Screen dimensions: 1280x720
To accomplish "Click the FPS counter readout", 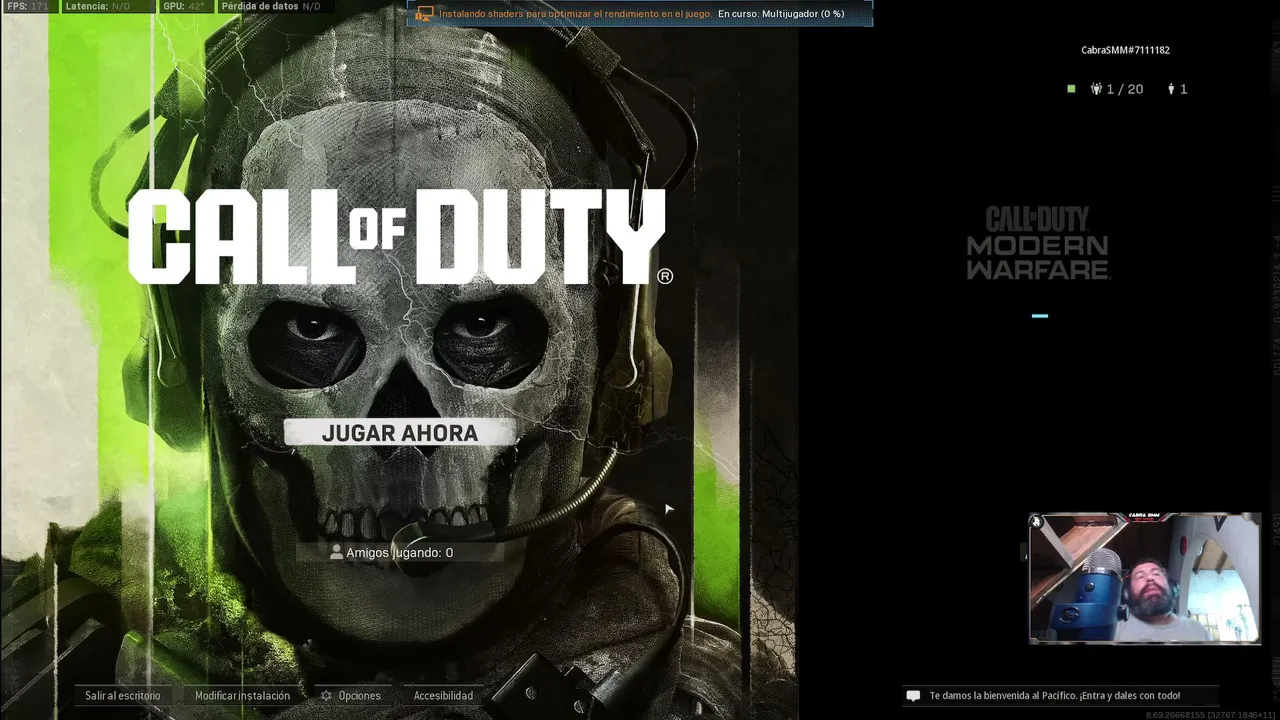I will 28,6.
